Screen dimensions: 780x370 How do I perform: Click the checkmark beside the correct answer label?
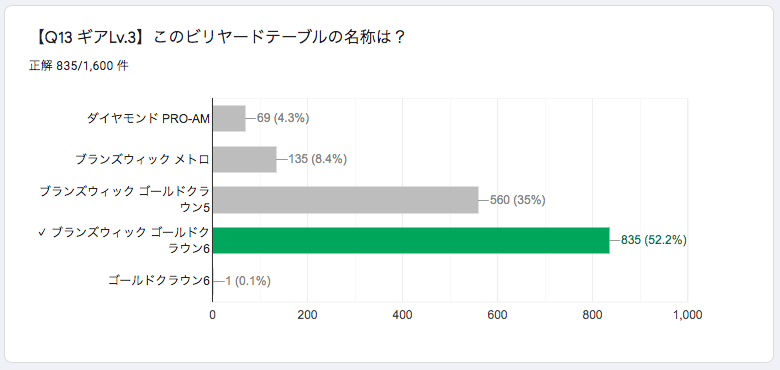41,232
